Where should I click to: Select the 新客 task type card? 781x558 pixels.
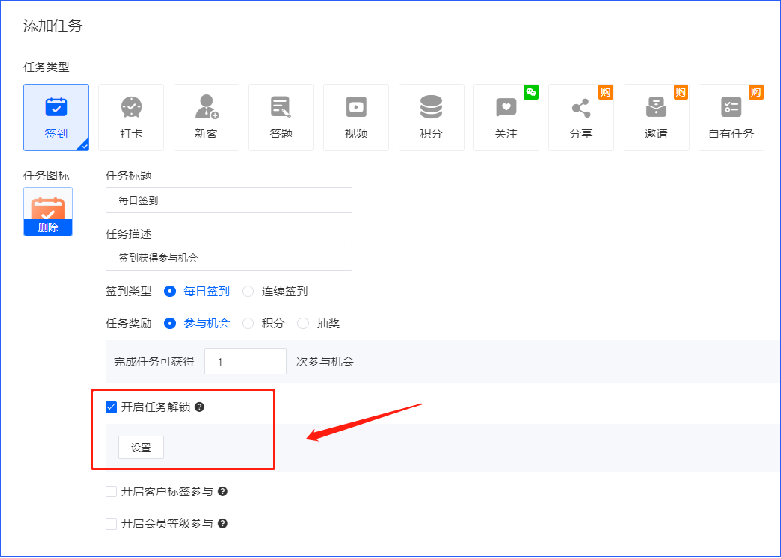[x=206, y=118]
